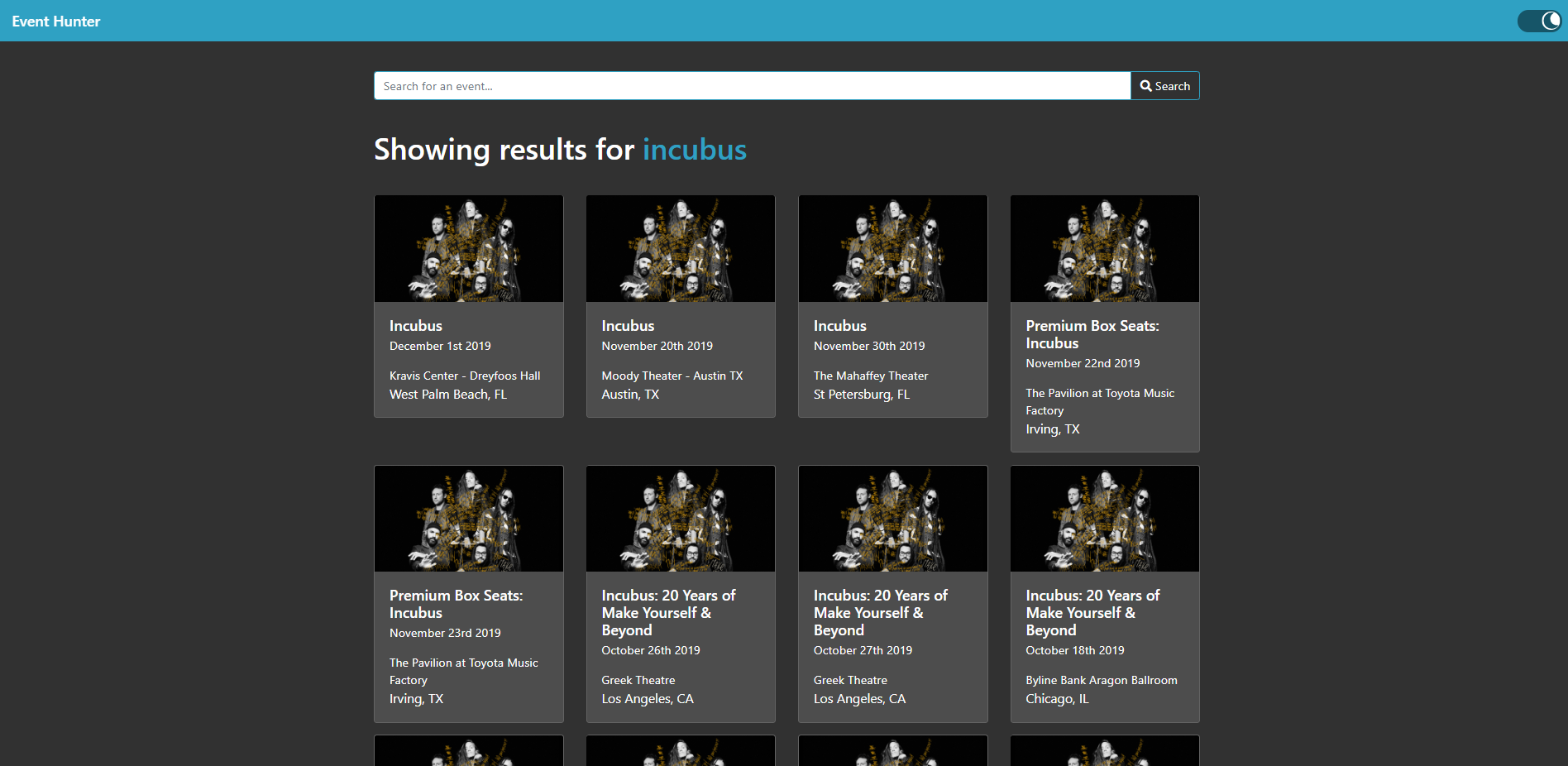Viewport: 1568px width, 766px height.
Task: Click the 'October 26th 2019' date
Action: [x=651, y=650]
